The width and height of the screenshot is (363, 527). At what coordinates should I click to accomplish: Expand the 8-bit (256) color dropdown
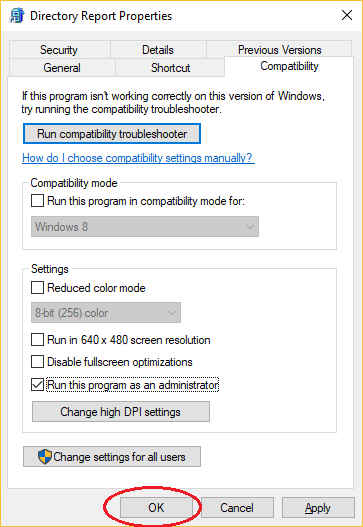[106, 313]
